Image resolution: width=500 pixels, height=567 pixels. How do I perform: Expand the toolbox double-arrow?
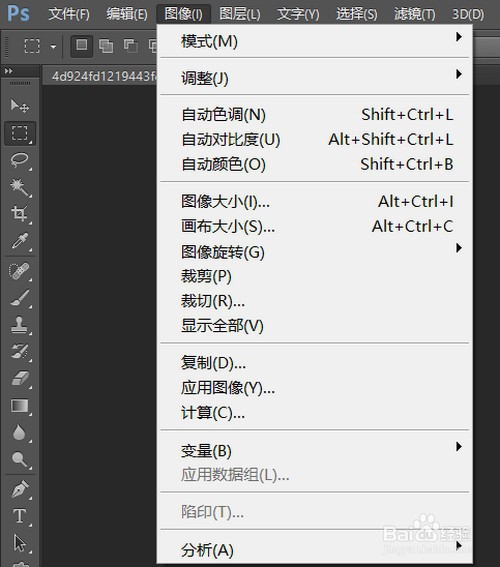[x=8, y=71]
